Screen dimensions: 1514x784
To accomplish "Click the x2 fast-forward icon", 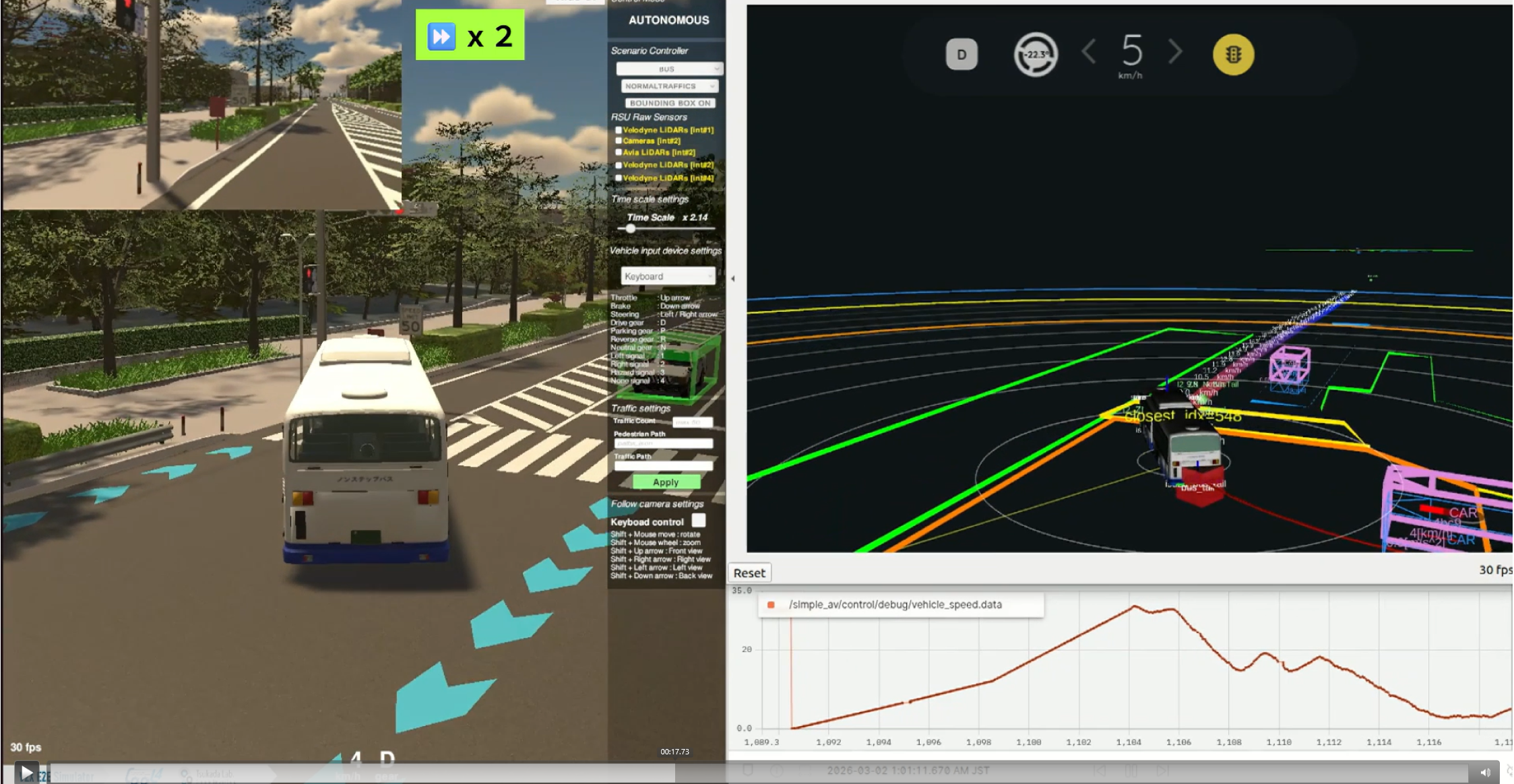I will 442,36.
